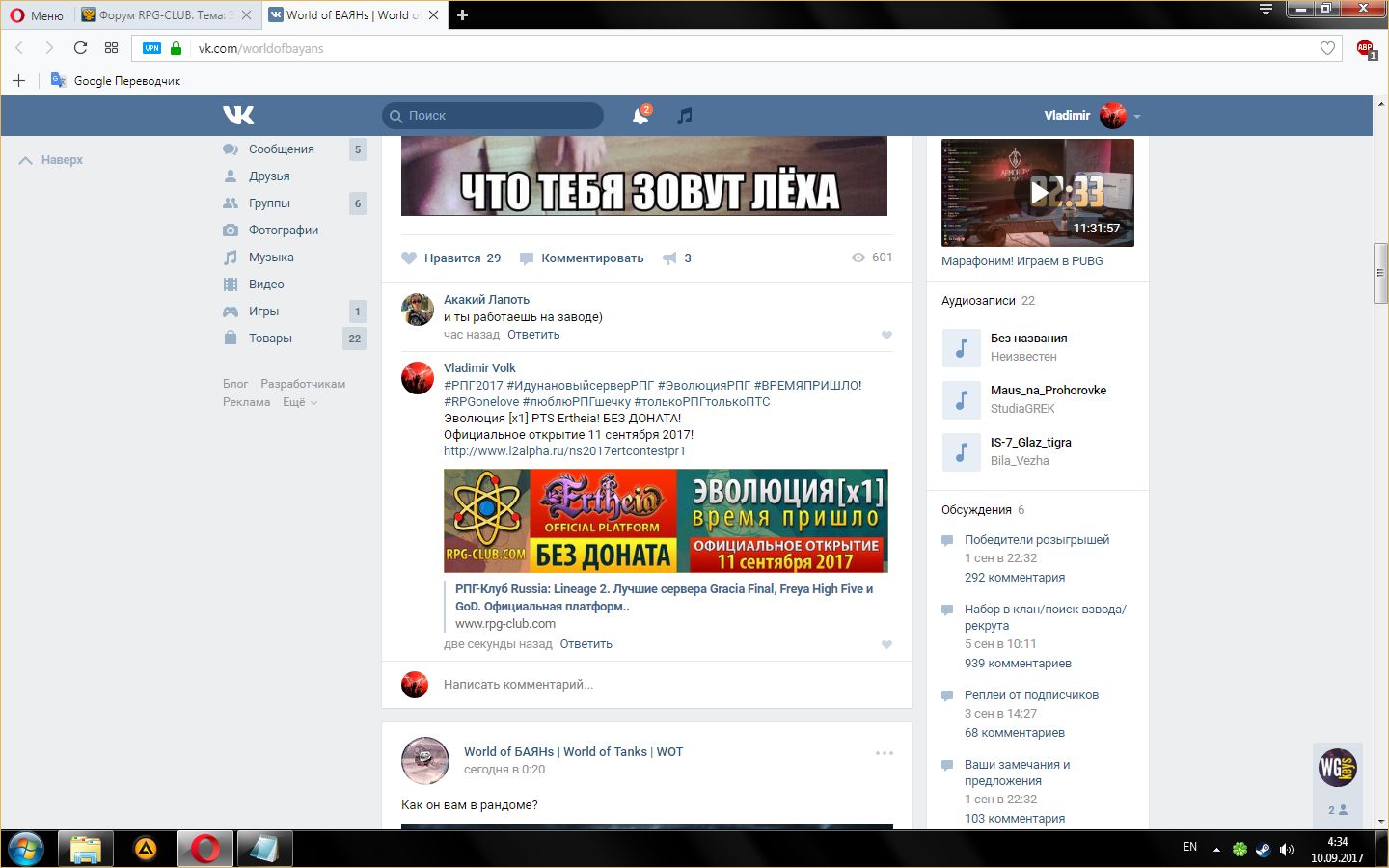Image resolution: width=1389 pixels, height=868 pixels.
Task: Click the bookmark heart icon in address bar
Action: pos(1327,48)
